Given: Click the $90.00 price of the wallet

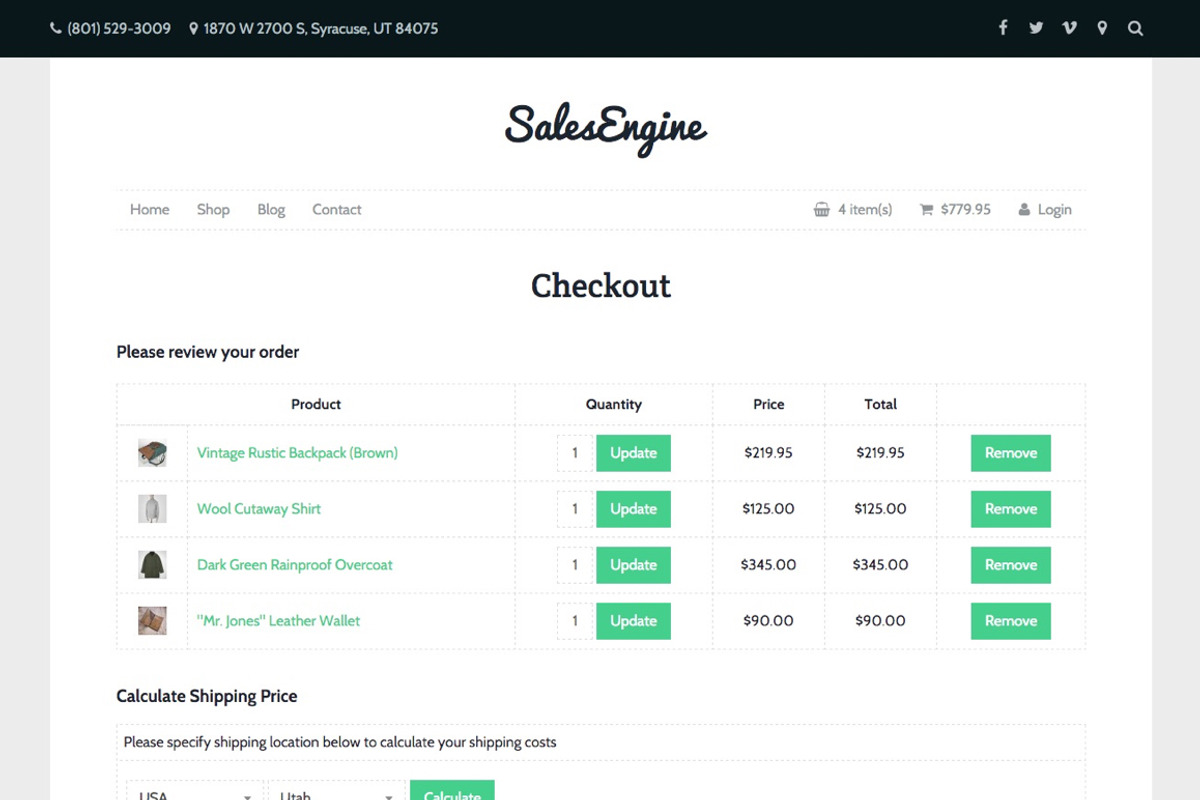Looking at the screenshot, I should [769, 621].
